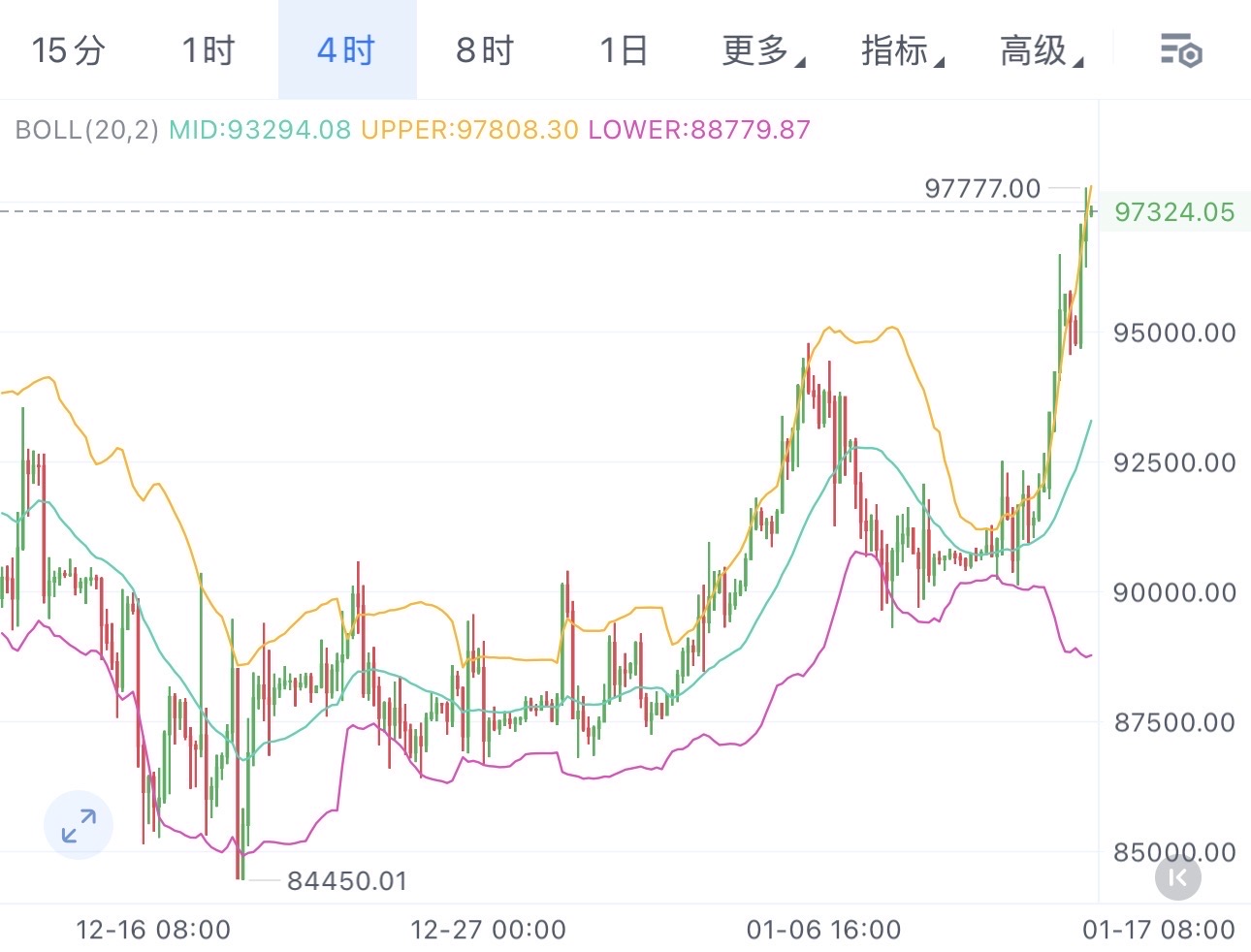Tap the MID:93294.08 value text
Viewport: 1251px width, 952px height.
pos(260,130)
